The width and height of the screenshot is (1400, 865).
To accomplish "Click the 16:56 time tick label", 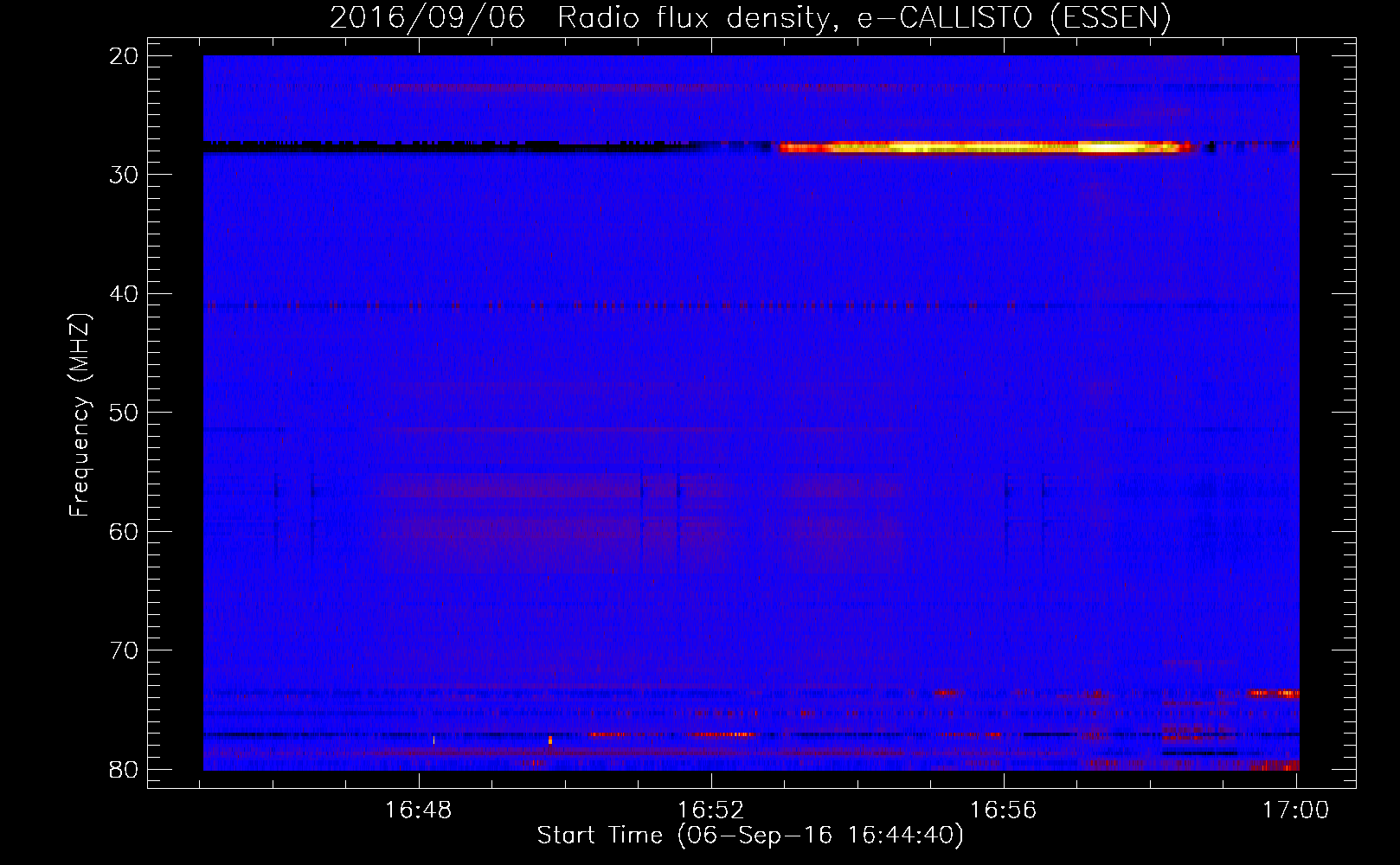I will 1004,811.
